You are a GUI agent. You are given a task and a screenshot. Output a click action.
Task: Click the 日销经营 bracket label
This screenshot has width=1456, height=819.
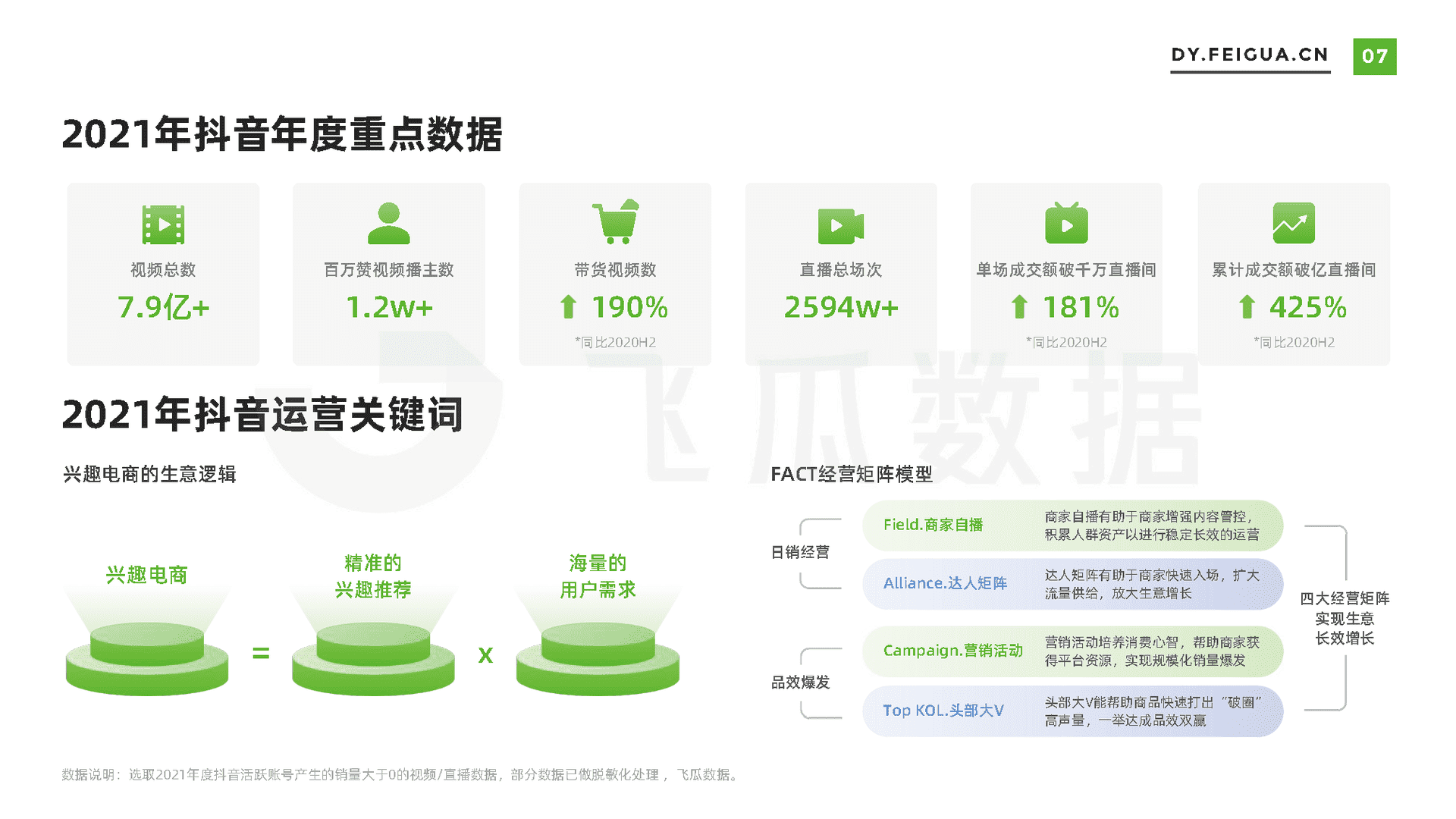[800, 552]
